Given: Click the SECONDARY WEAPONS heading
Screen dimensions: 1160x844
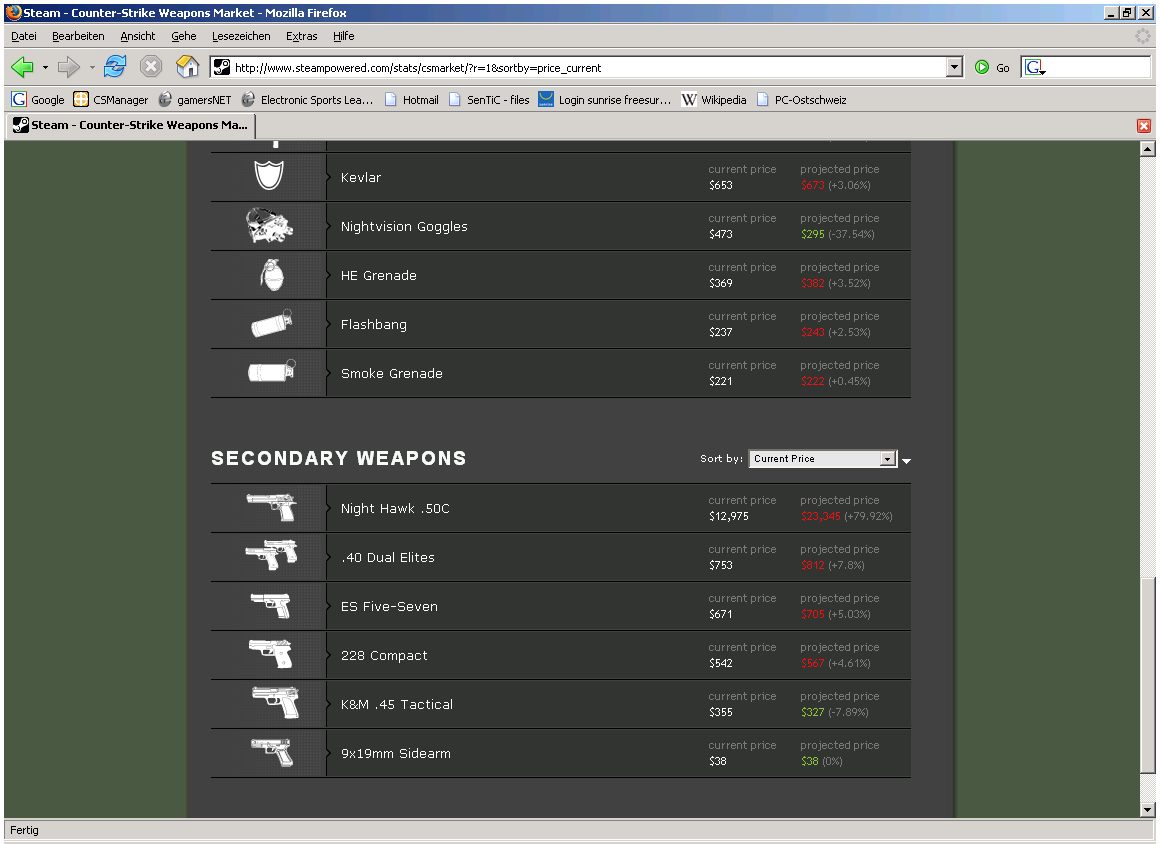Looking at the screenshot, I should 339,458.
